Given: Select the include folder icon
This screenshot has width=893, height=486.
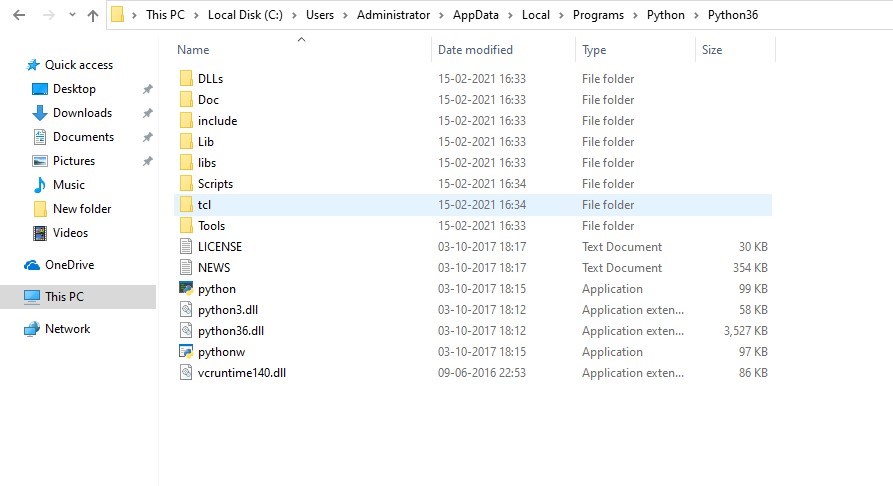Looking at the screenshot, I should (x=186, y=120).
